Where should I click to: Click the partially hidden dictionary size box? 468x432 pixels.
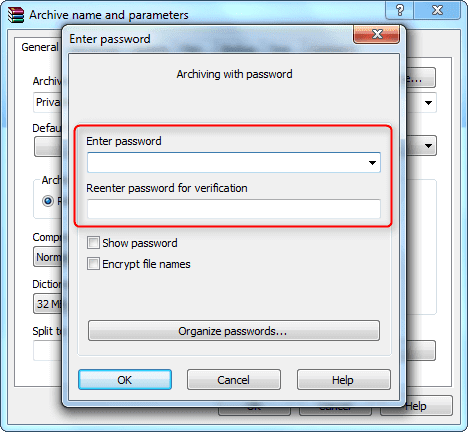(48, 304)
